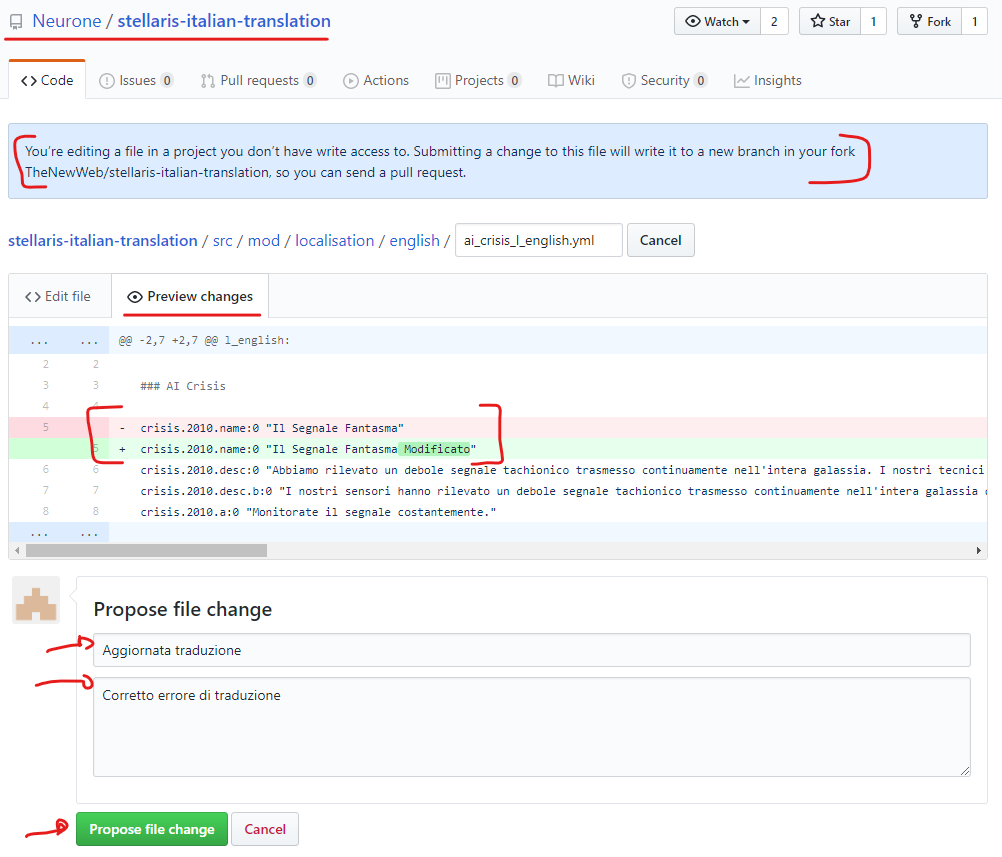Image resolution: width=1002 pixels, height=857 pixels.
Task: Switch to the Code tab
Action: pos(47,81)
